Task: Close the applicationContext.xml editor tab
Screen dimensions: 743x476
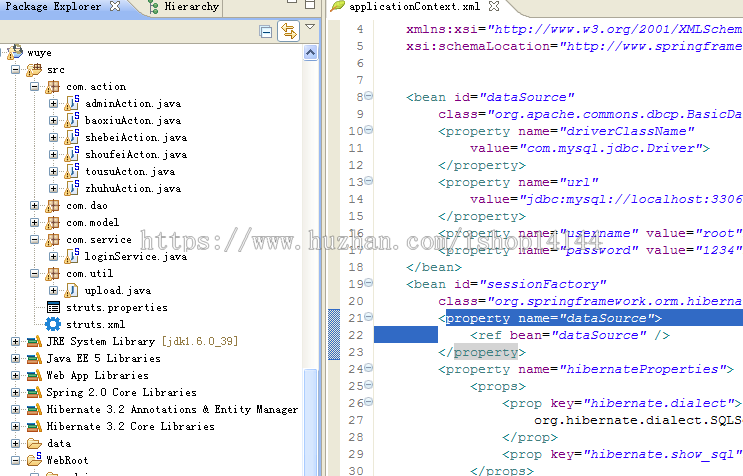Action: click(x=494, y=7)
